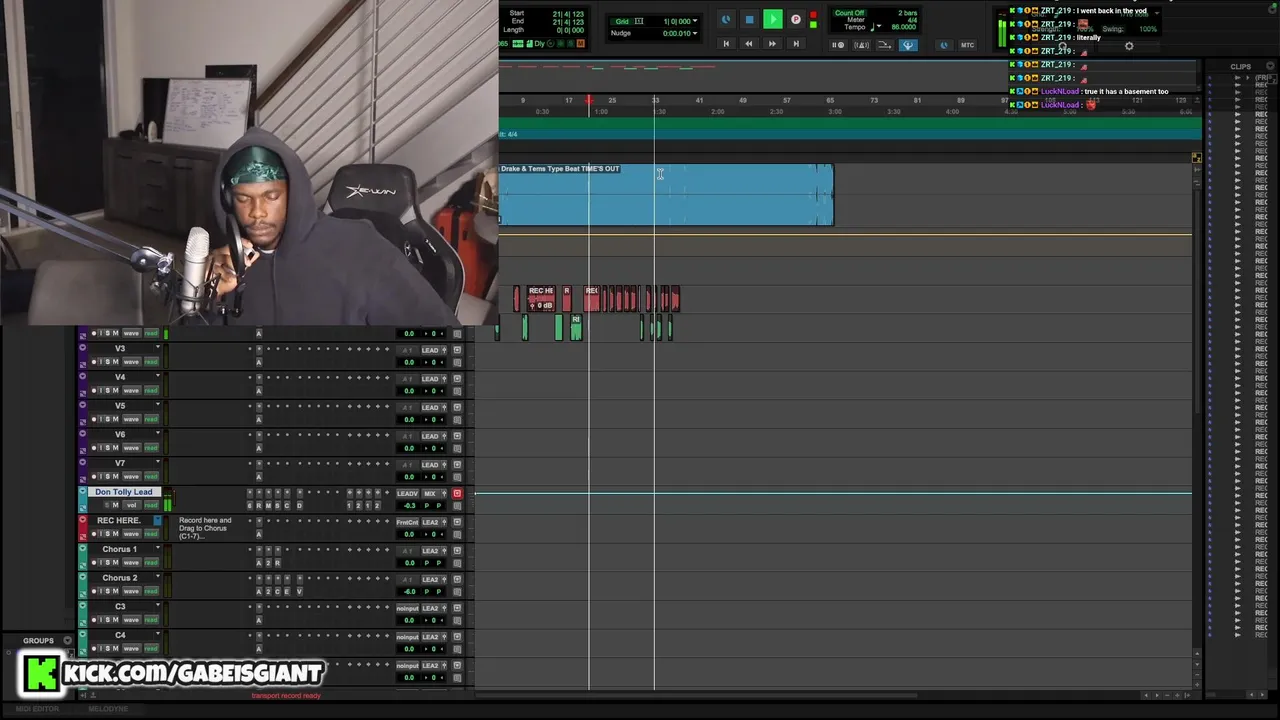Click the Fast Forward transport button
Screen dimensions: 1280x720
(x=772, y=44)
